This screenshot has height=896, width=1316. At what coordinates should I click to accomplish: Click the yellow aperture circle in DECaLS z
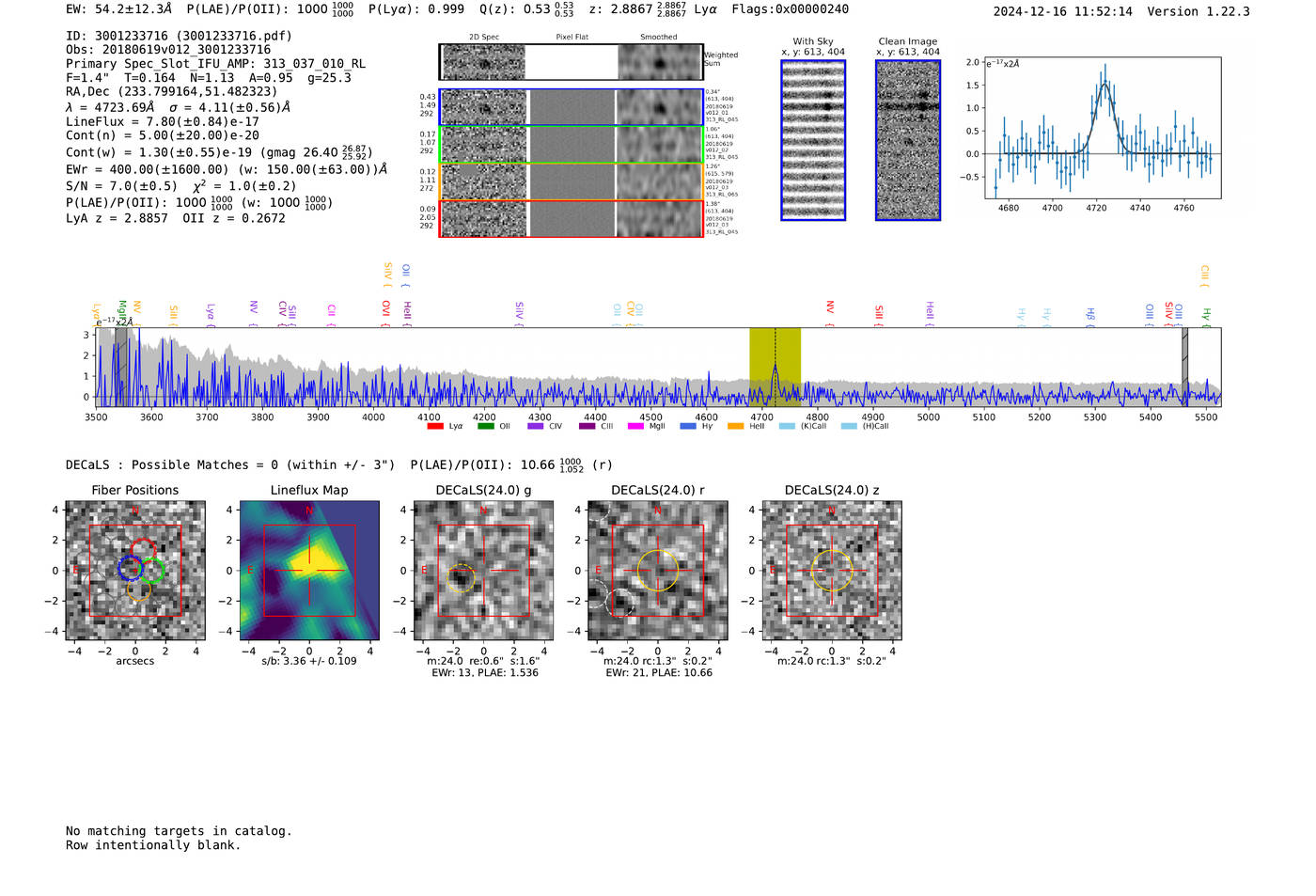[x=832, y=571]
